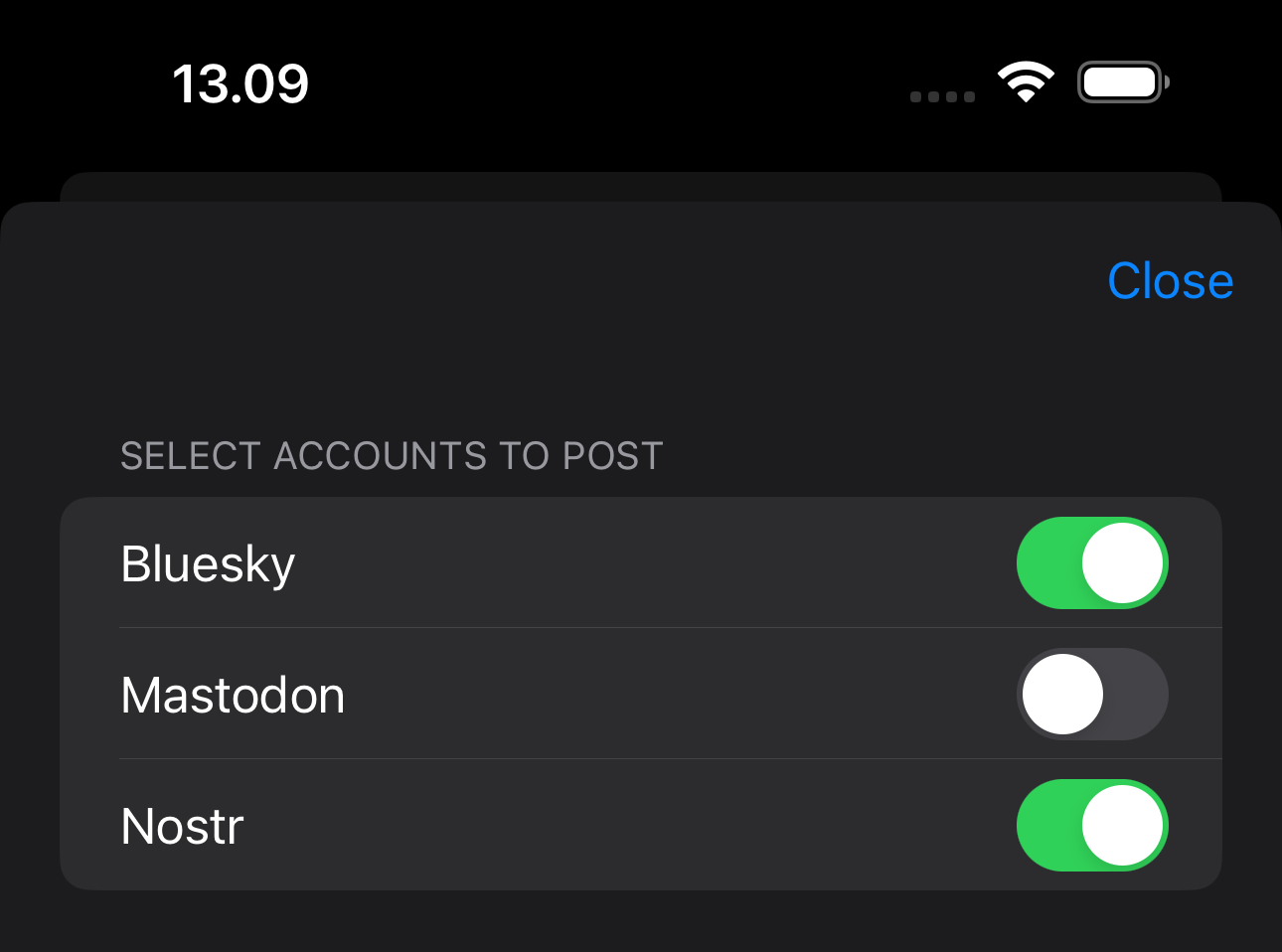The image size is (1282, 952).
Task: Click the battery indicator icon
Action: click(x=1122, y=82)
